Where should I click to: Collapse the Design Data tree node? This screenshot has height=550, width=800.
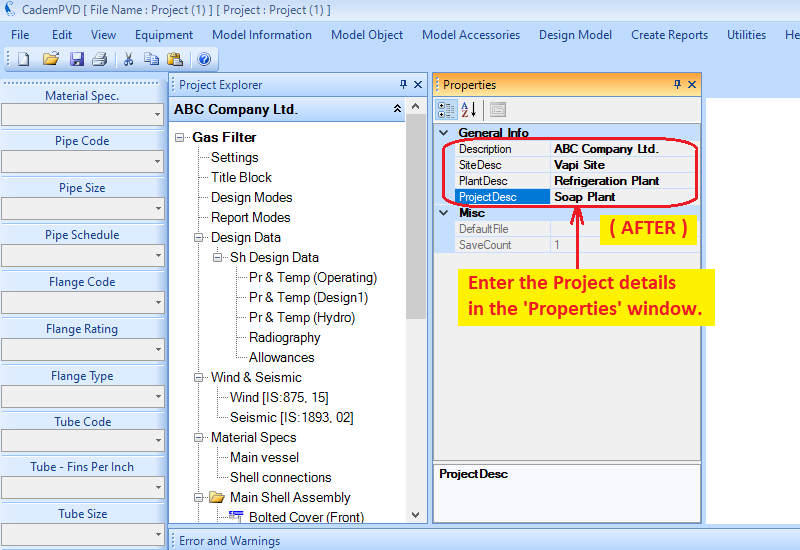(x=198, y=237)
